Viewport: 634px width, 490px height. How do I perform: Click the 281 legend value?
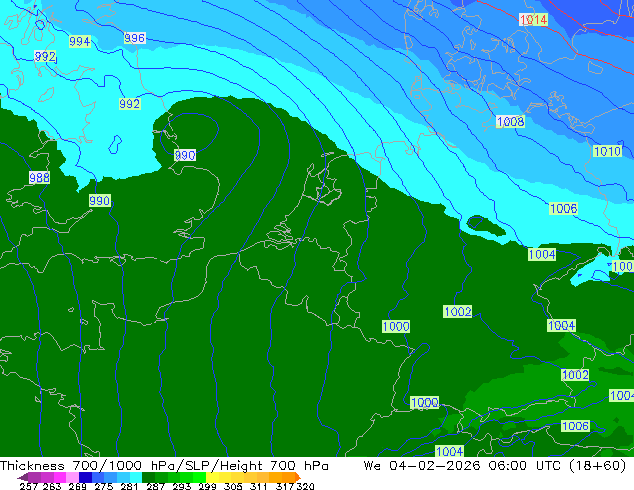click(x=129, y=486)
